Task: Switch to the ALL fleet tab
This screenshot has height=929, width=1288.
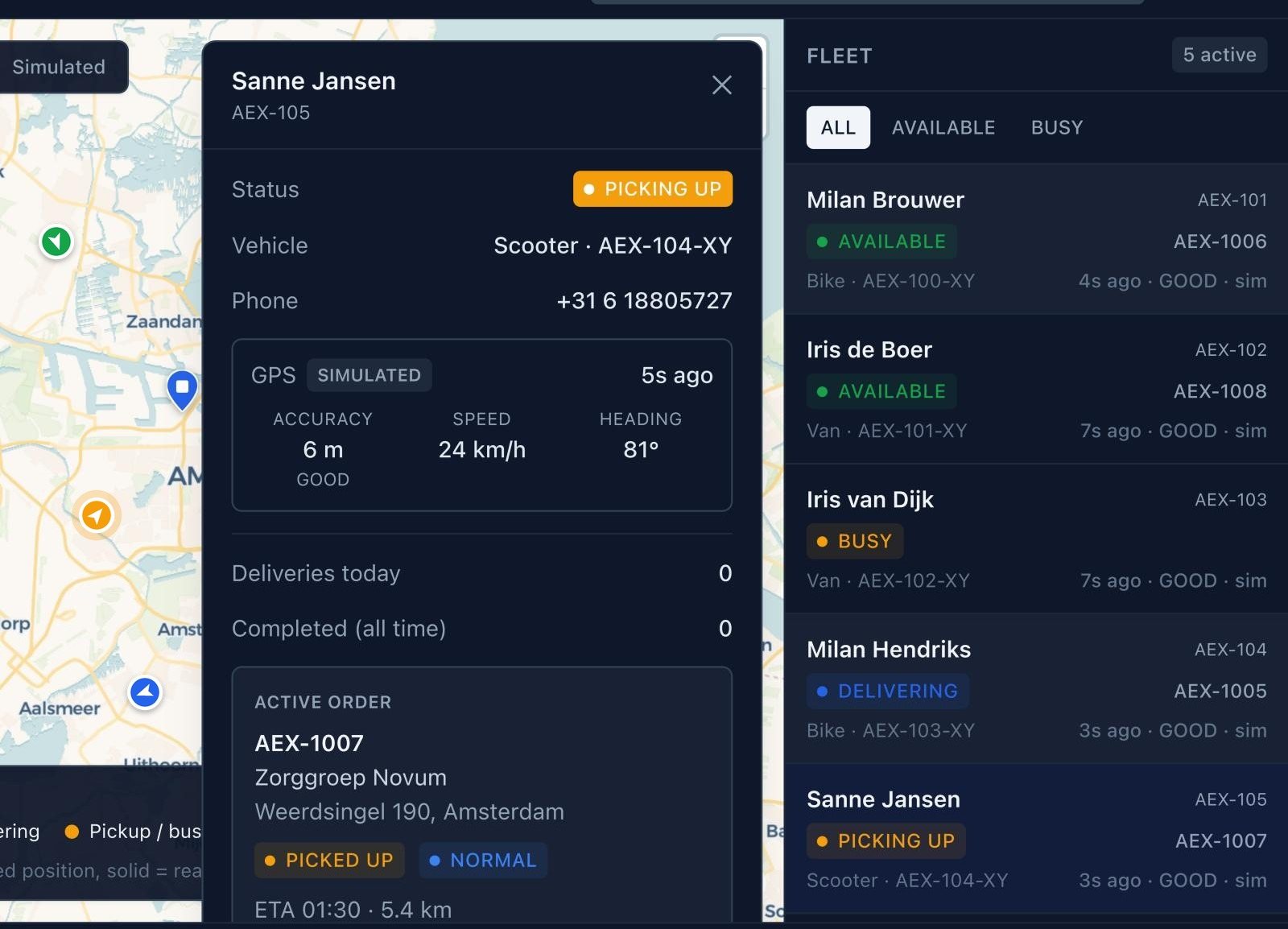Action: click(838, 127)
